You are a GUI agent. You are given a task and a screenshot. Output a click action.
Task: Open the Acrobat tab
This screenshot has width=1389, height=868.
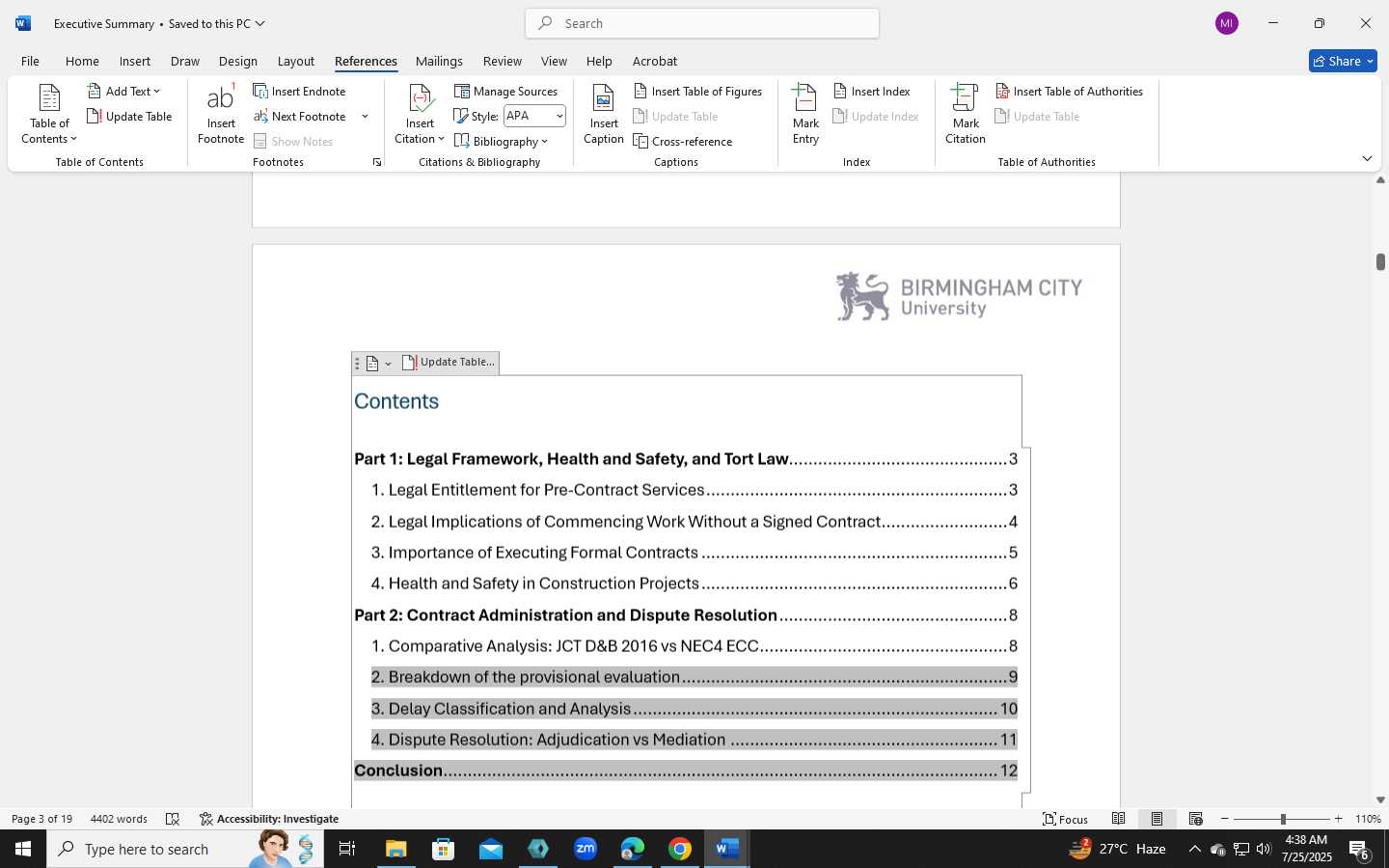655,61
